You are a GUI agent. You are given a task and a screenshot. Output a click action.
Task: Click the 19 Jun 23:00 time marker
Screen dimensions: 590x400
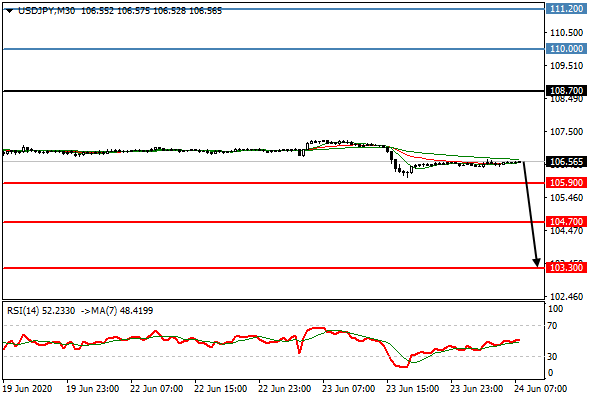click(93, 388)
